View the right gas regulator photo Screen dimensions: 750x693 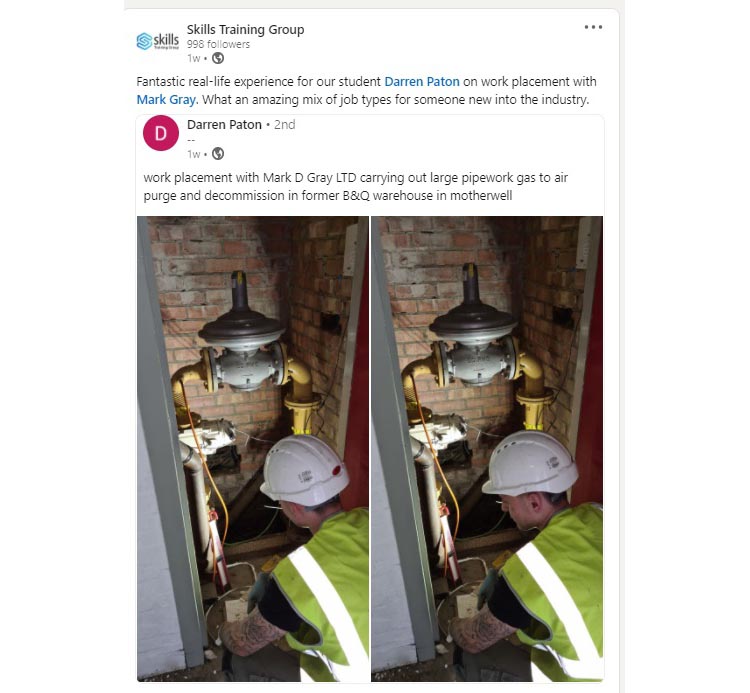487,449
